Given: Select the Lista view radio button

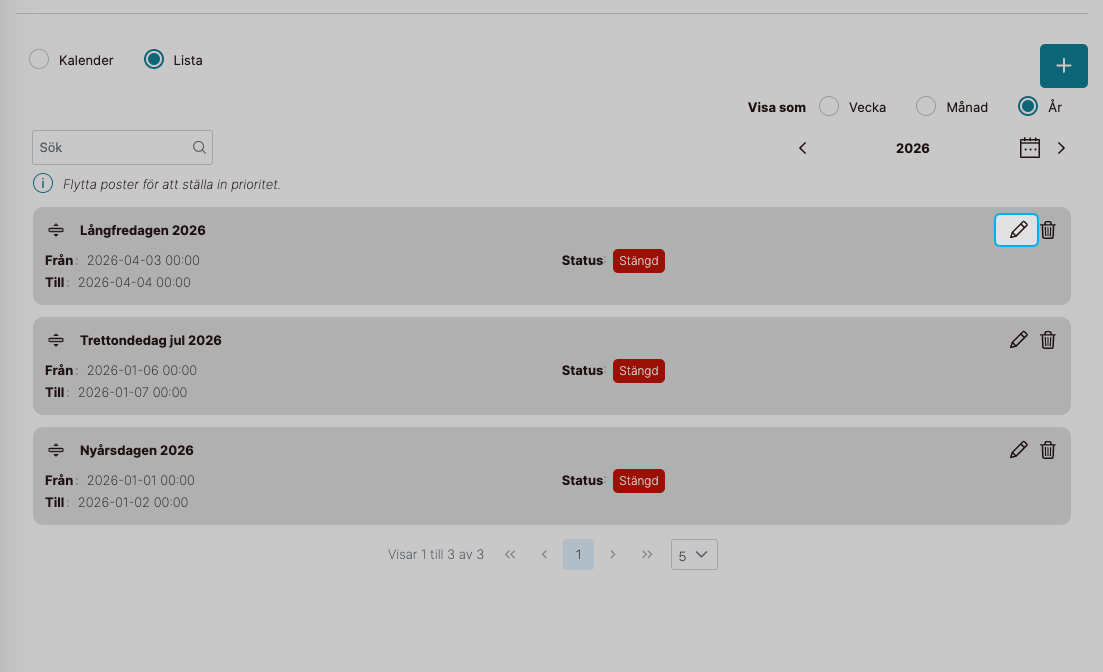Looking at the screenshot, I should pyautogui.click(x=154, y=60).
